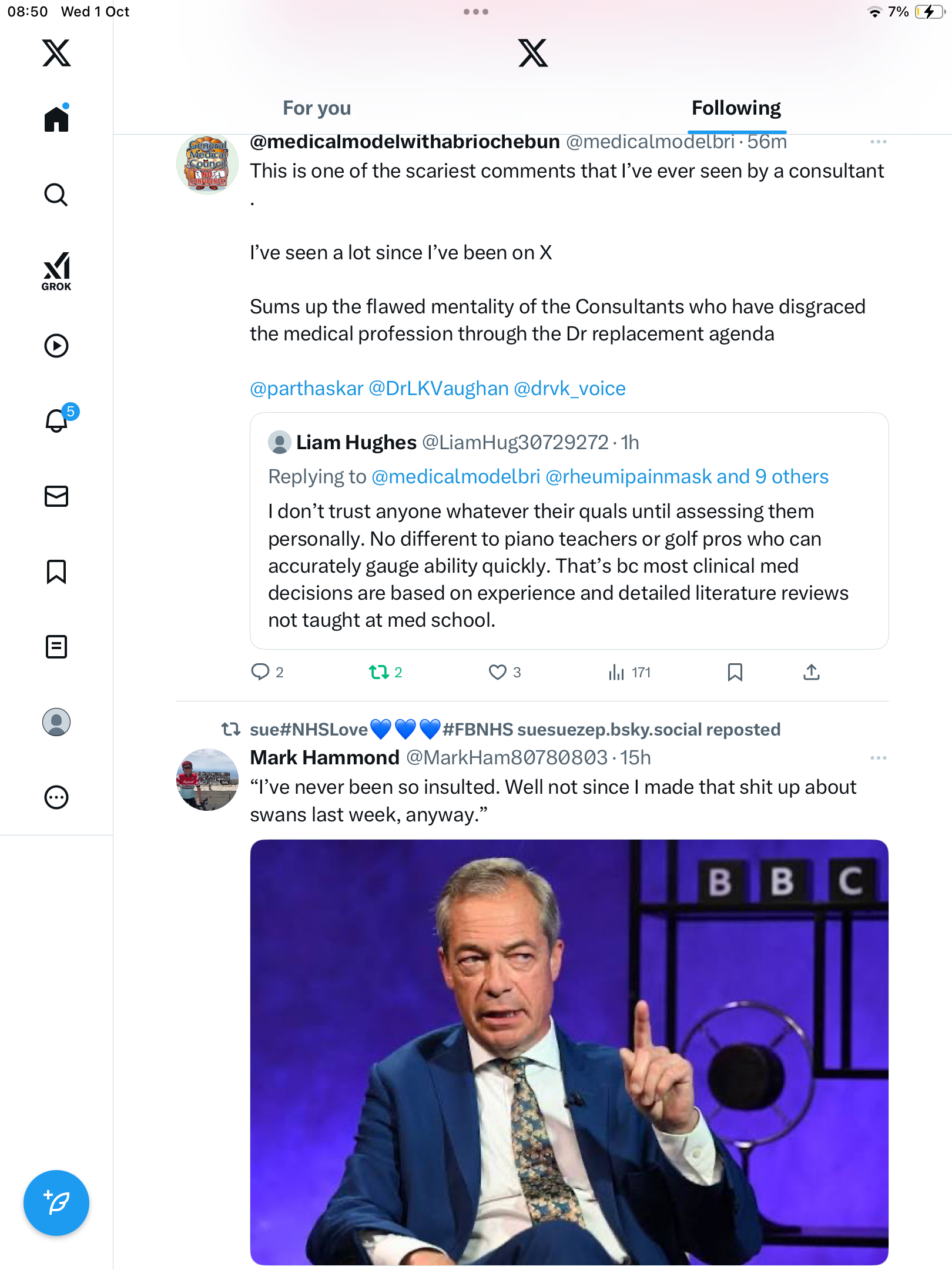The image size is (952, 1270).
Task: Share the medicalmodelbri post
Action: pos(811,672)
